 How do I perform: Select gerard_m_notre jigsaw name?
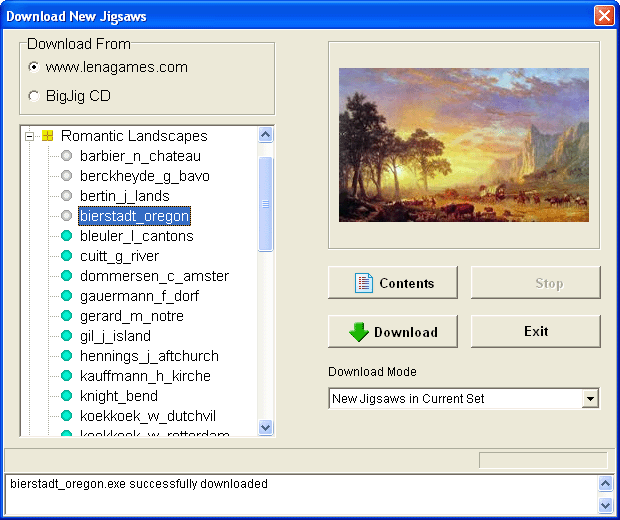coord(132,316)
